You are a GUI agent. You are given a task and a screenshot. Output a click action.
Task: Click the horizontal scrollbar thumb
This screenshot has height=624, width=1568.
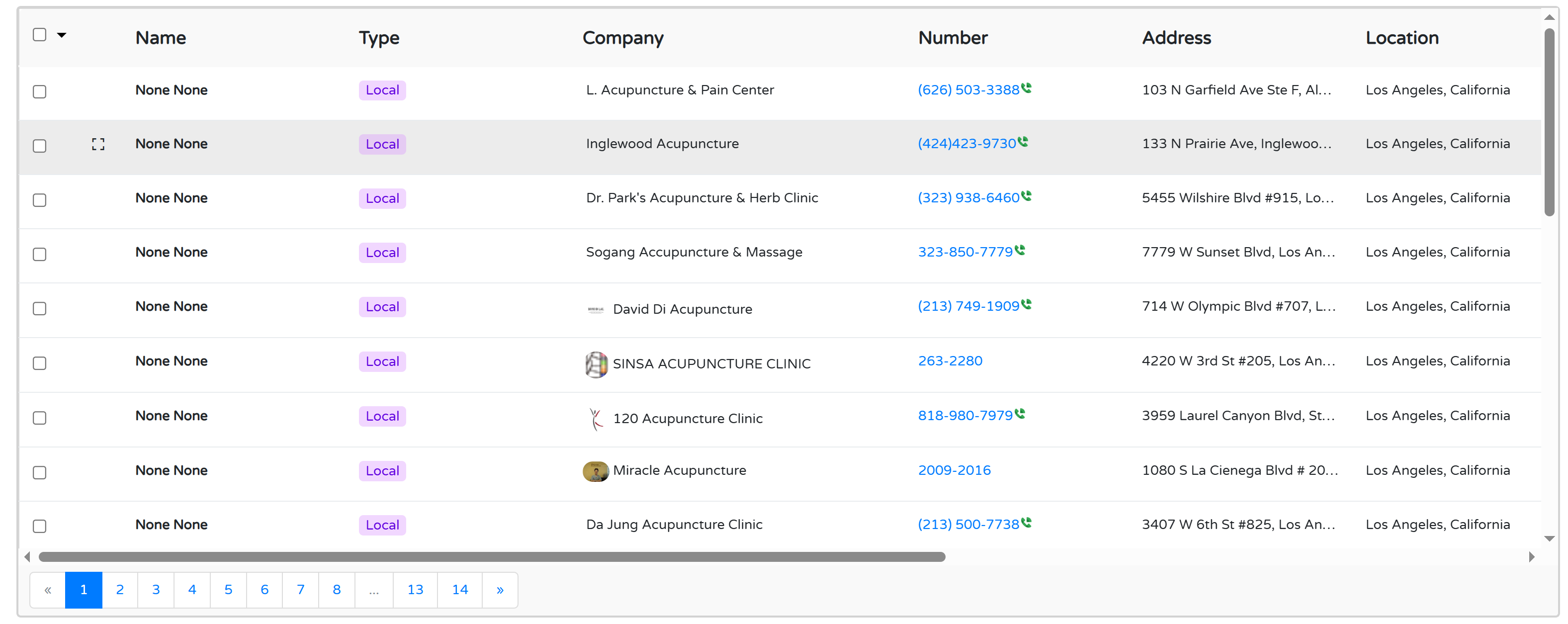[x=491, y=556]
